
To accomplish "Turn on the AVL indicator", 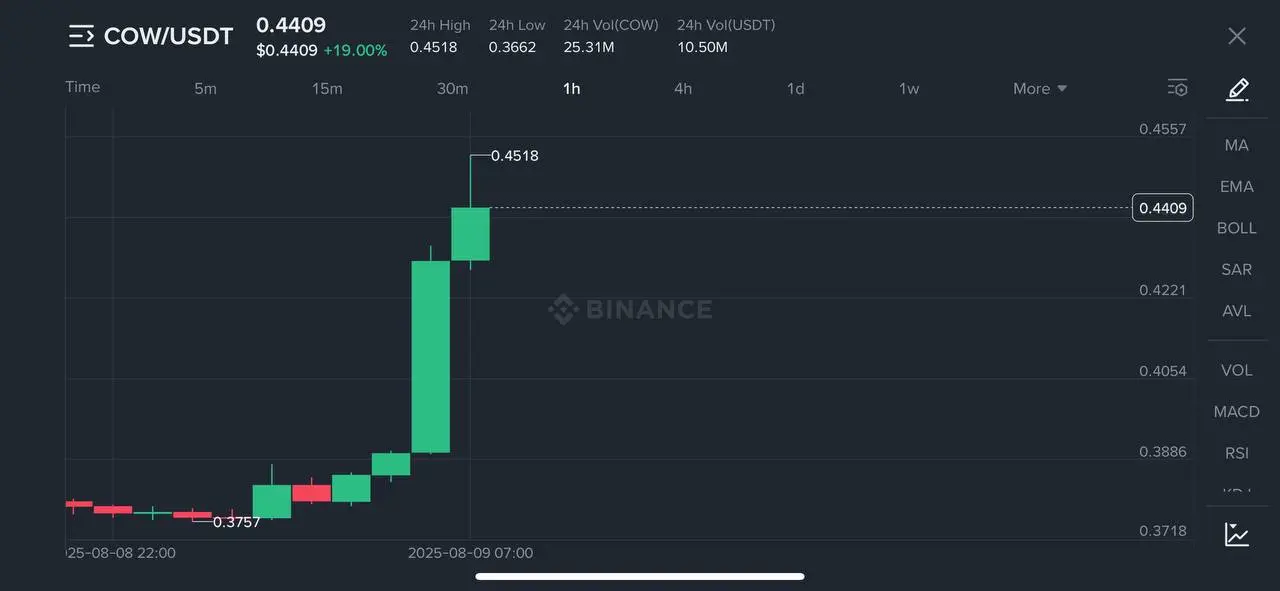I will [1237, 311].
